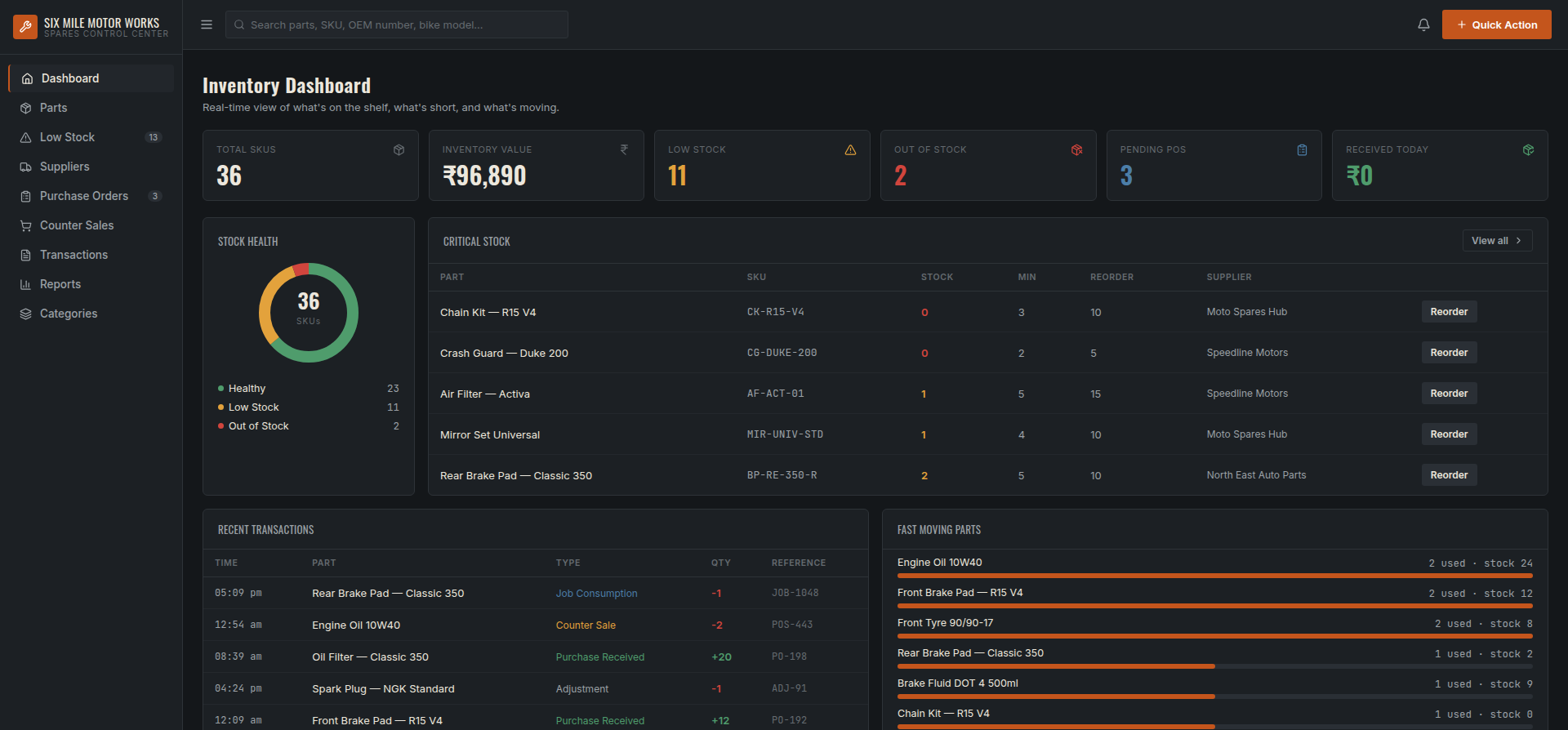Click the Dashboard home icon in sidebar
Viewport: 1568px width, 730px height.
pyautogui.click(x=27, y=78)
